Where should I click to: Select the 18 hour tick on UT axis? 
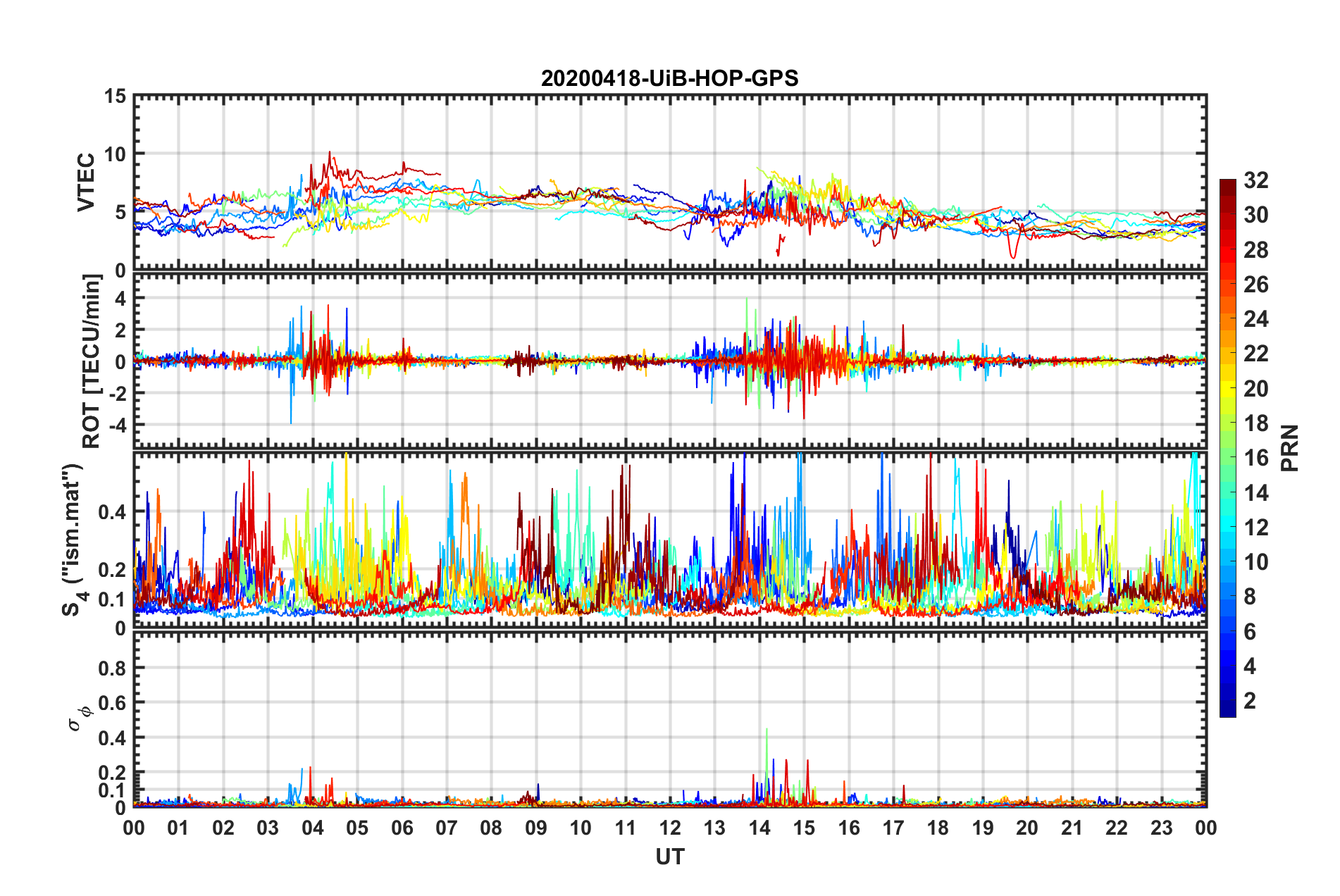click(x=938, y=828)
